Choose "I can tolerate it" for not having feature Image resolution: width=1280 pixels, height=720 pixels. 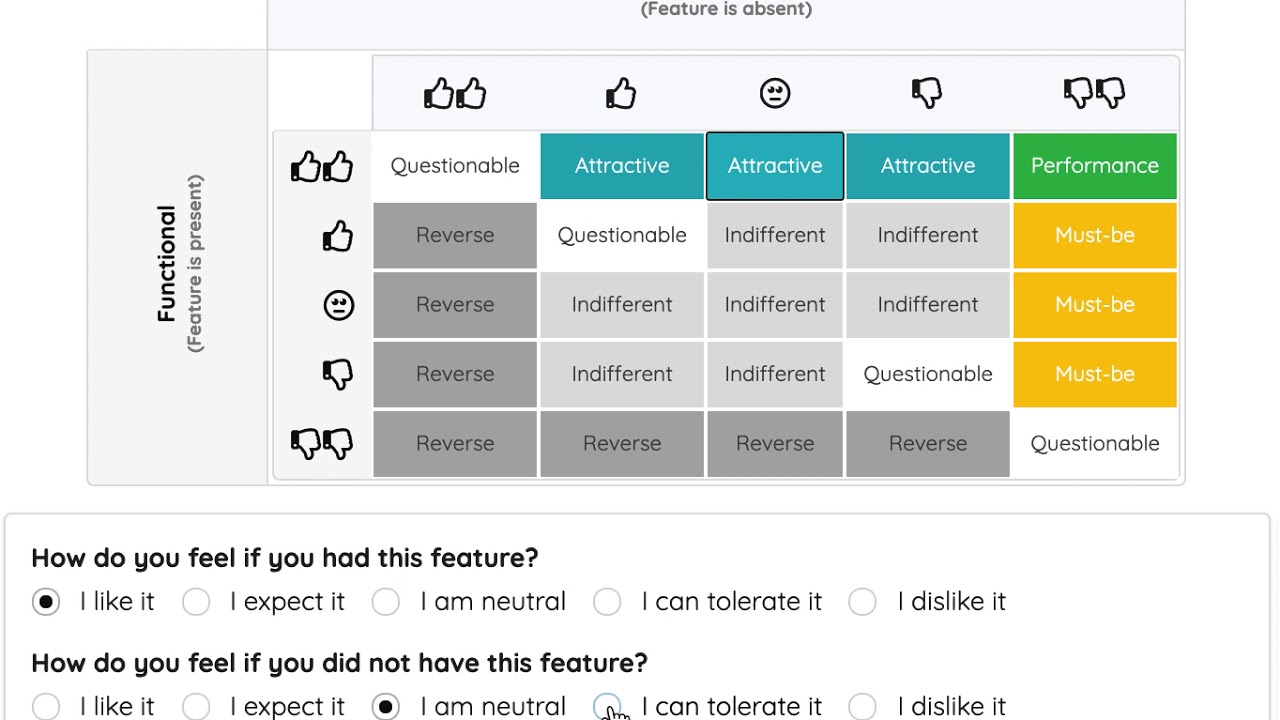tap(607, 707)
